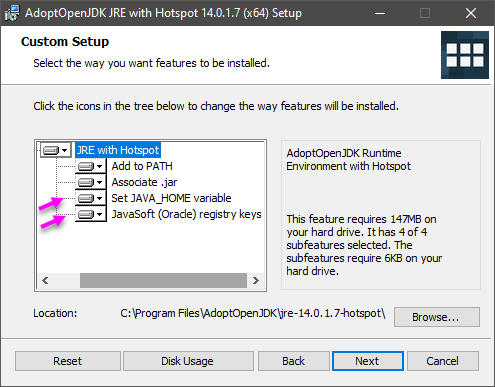Screen dimensions: 495x387
Task: Select JavaSoft (Oracle) registry keys feature
Action: [186, 214]
